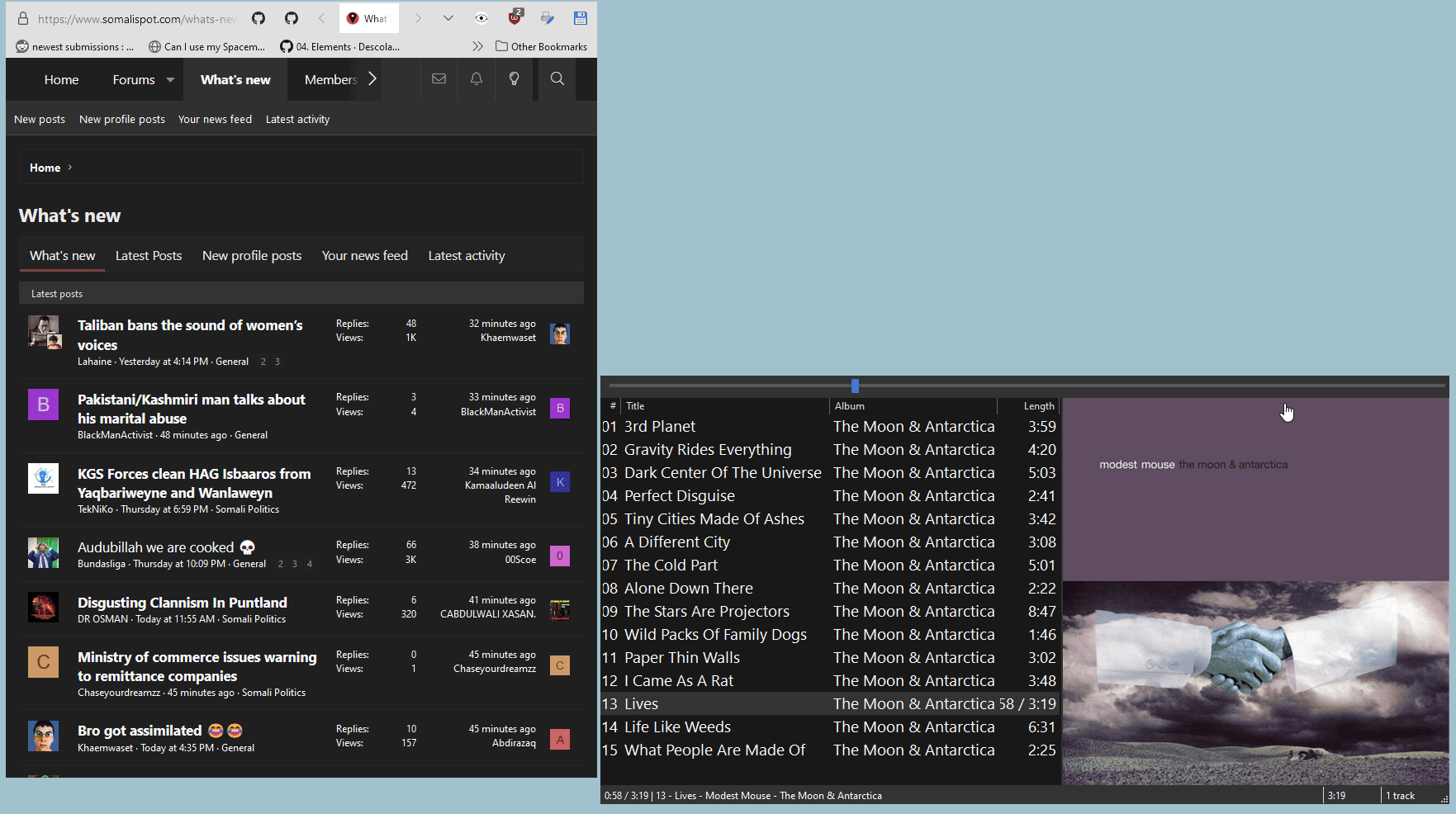Image resolution: width=1456 pixels, height=814 pixels.
Task: Go to Home in the forum navigation
Action: (x=61, y=80)
